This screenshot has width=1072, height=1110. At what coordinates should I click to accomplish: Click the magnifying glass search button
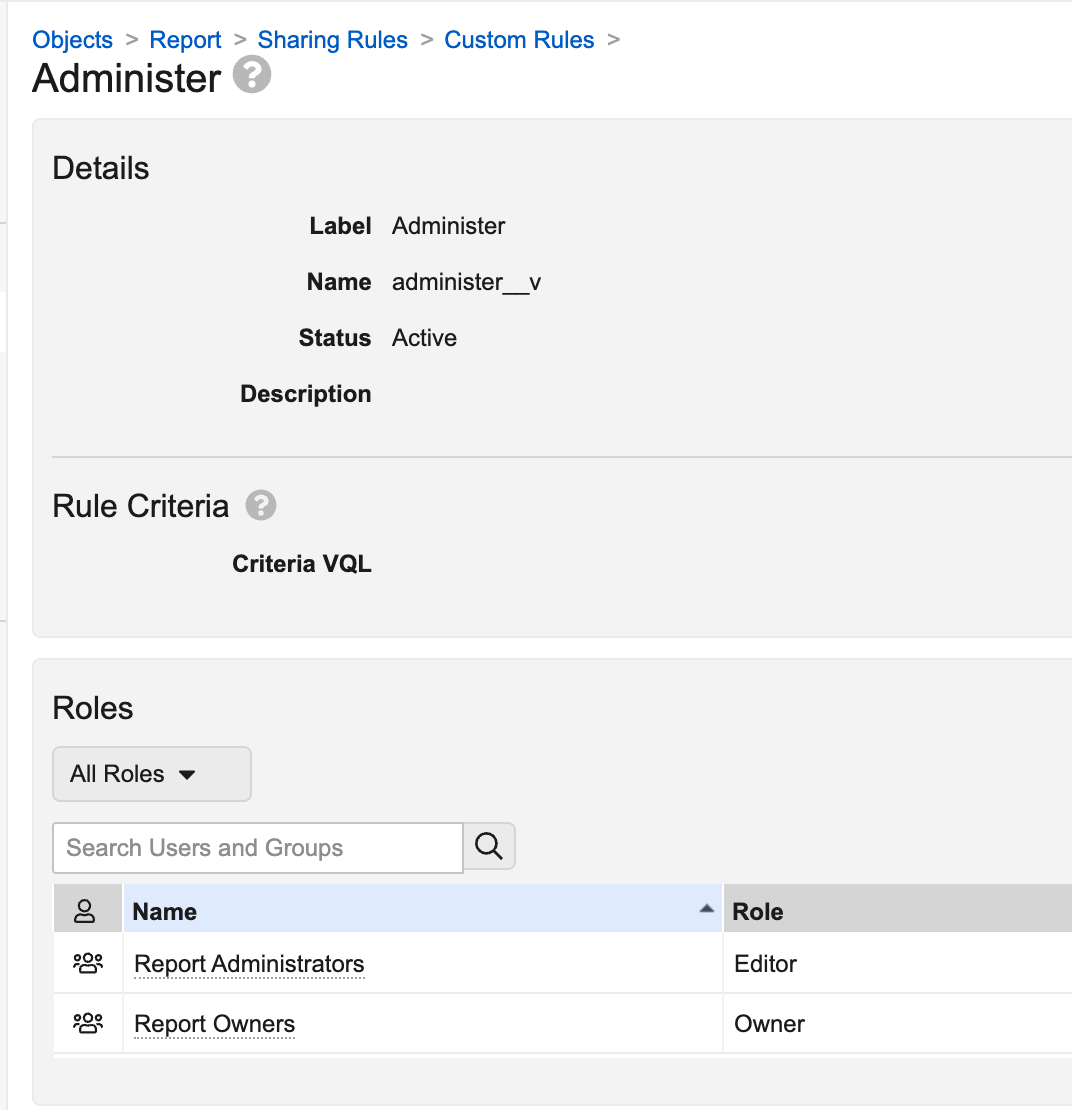(x=489, y=847)
